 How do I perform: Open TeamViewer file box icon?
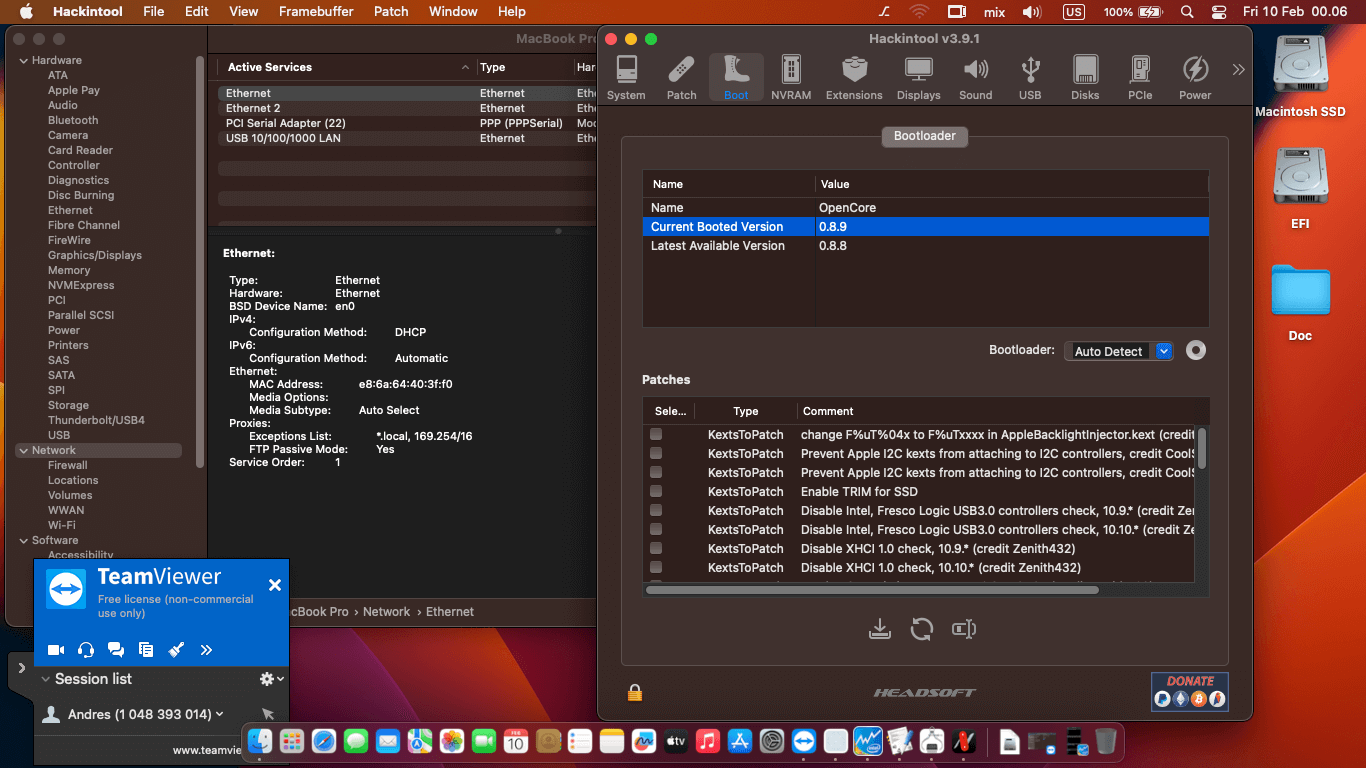[146, 650]
